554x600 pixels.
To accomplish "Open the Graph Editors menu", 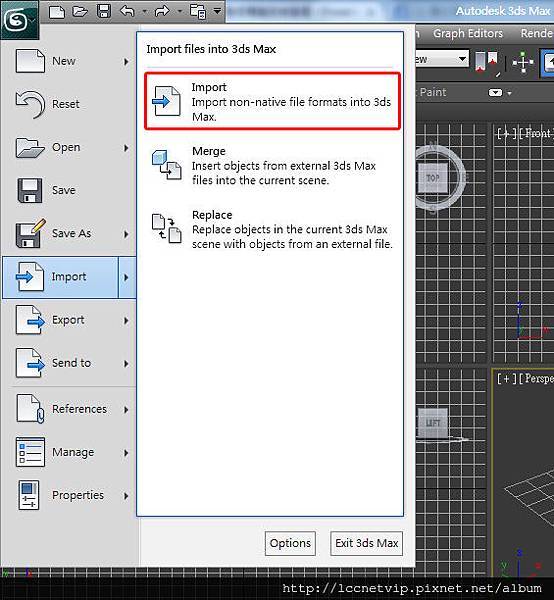I will coord(468,33).
